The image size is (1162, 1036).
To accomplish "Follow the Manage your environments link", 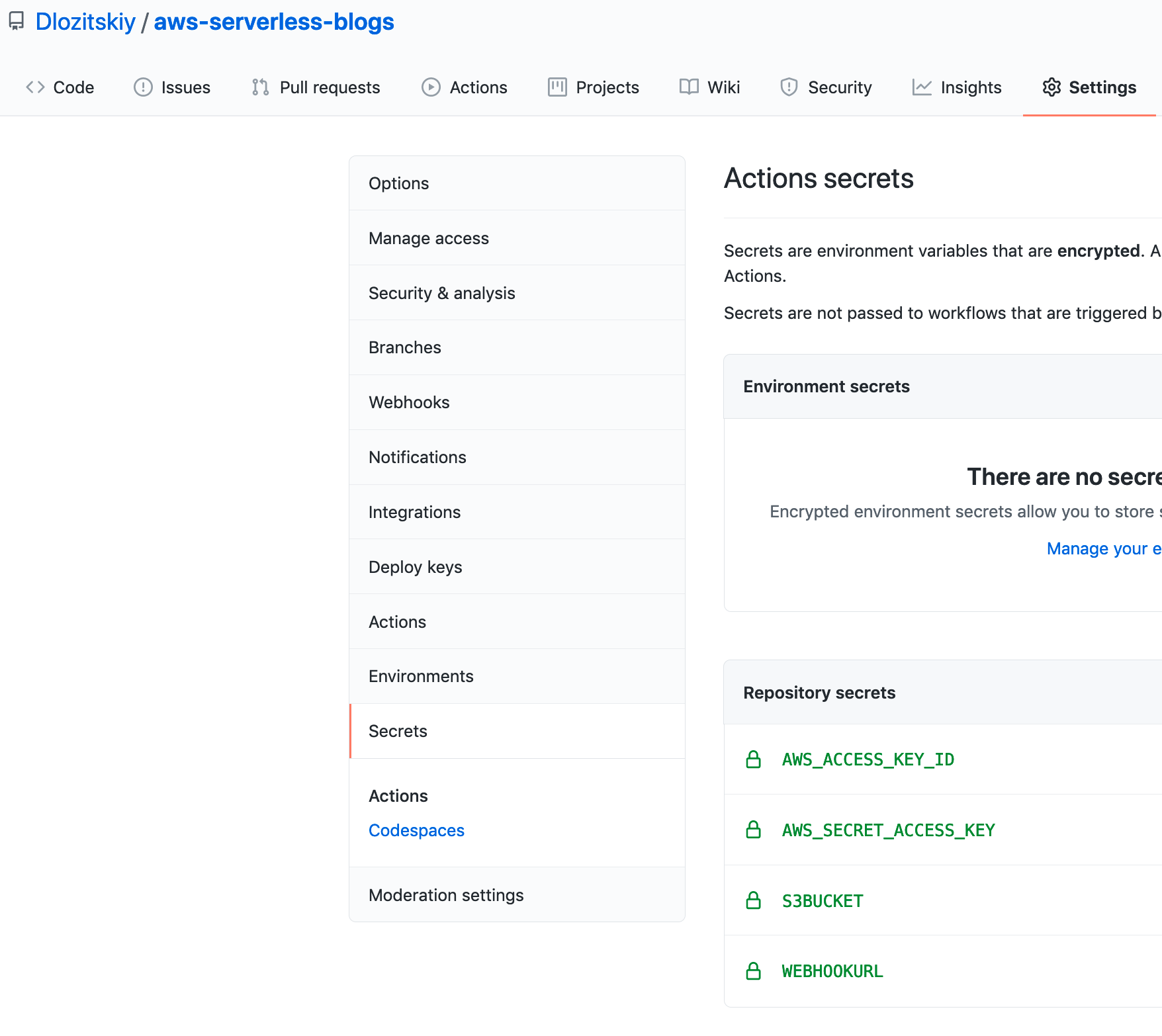I will tap(1104, 548).
